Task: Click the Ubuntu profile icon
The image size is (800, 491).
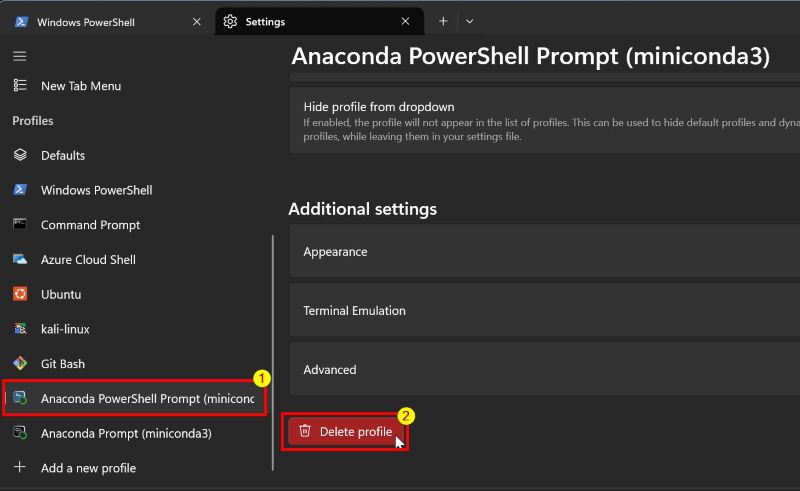Action: [19, 294]
